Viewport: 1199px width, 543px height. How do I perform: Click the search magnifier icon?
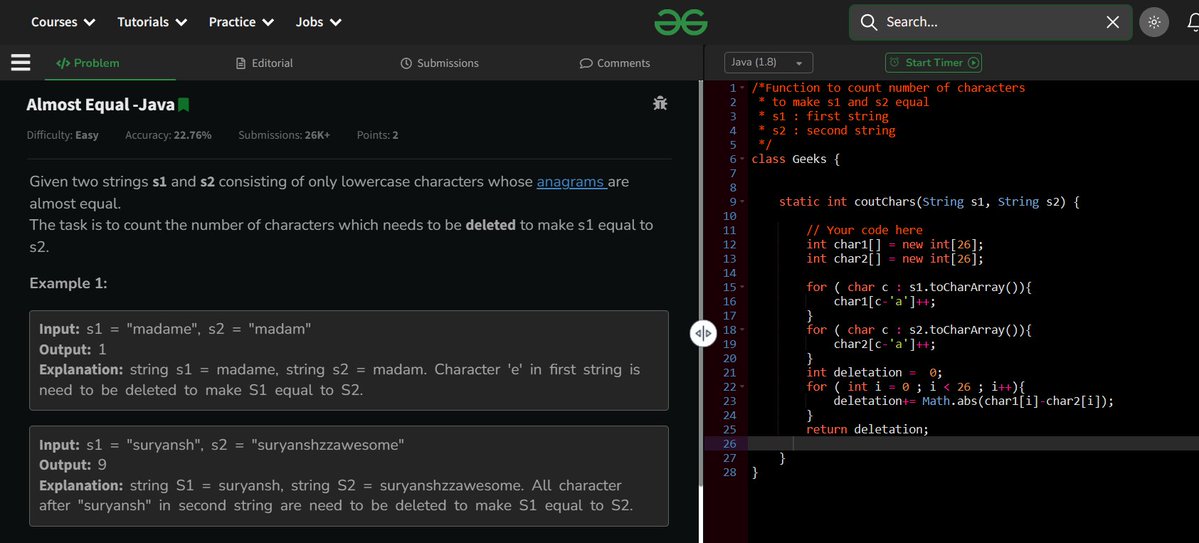click(x=869, y=22)
